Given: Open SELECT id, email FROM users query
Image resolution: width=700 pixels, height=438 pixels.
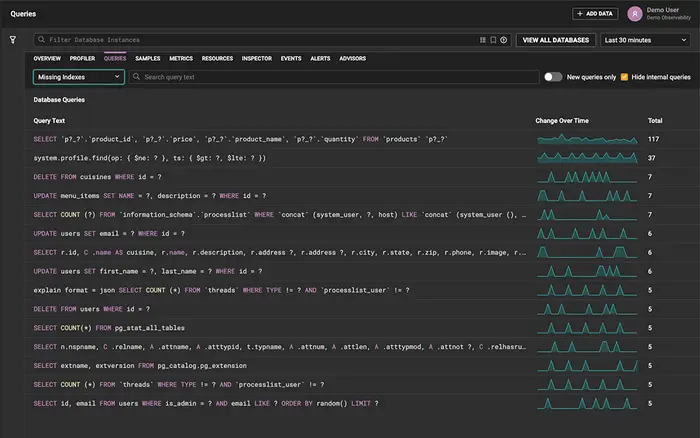Looking at the screenshot, I should (x=362, y=404).
